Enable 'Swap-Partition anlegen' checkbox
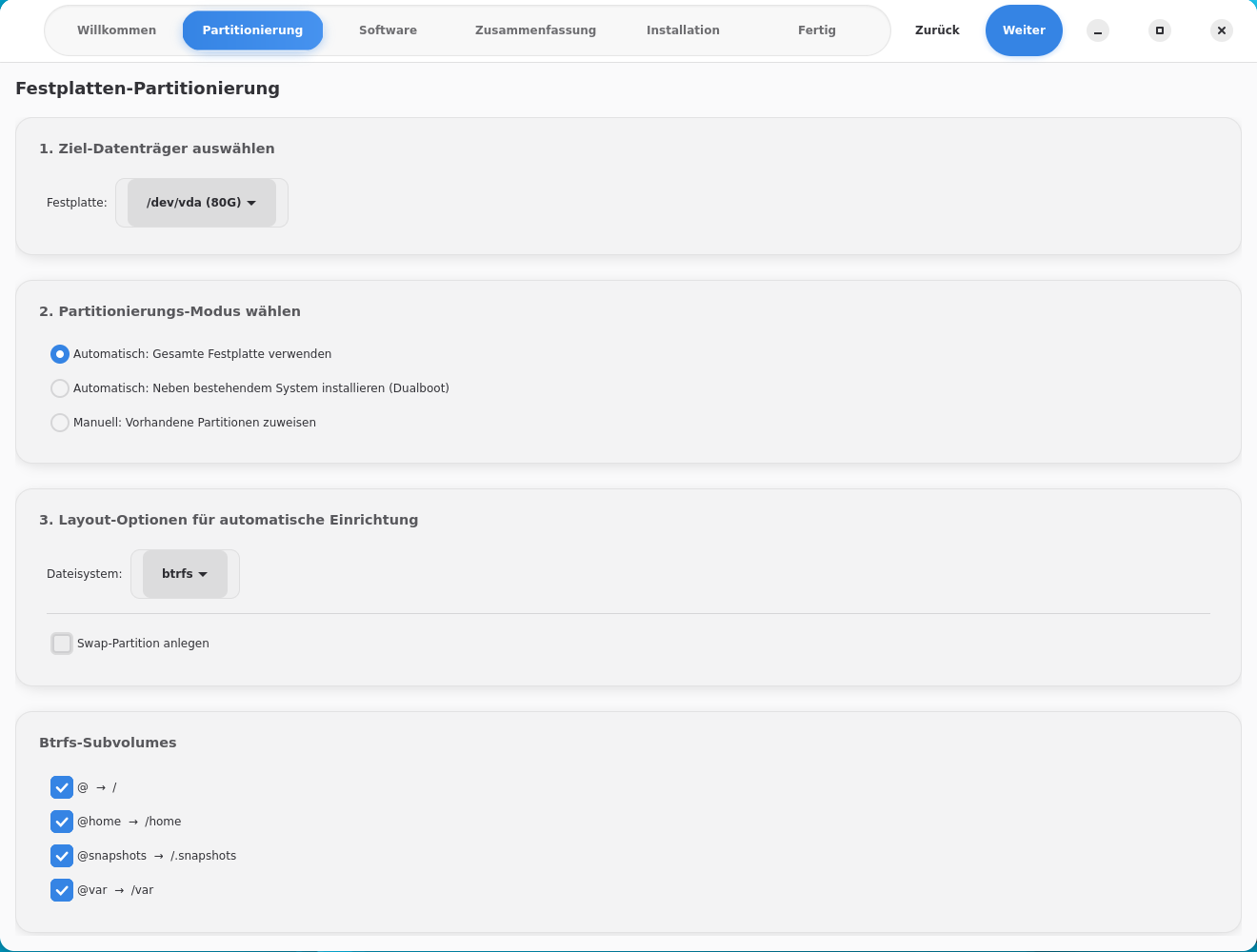Screen dimensions: 1257x952 click(62, 644)
